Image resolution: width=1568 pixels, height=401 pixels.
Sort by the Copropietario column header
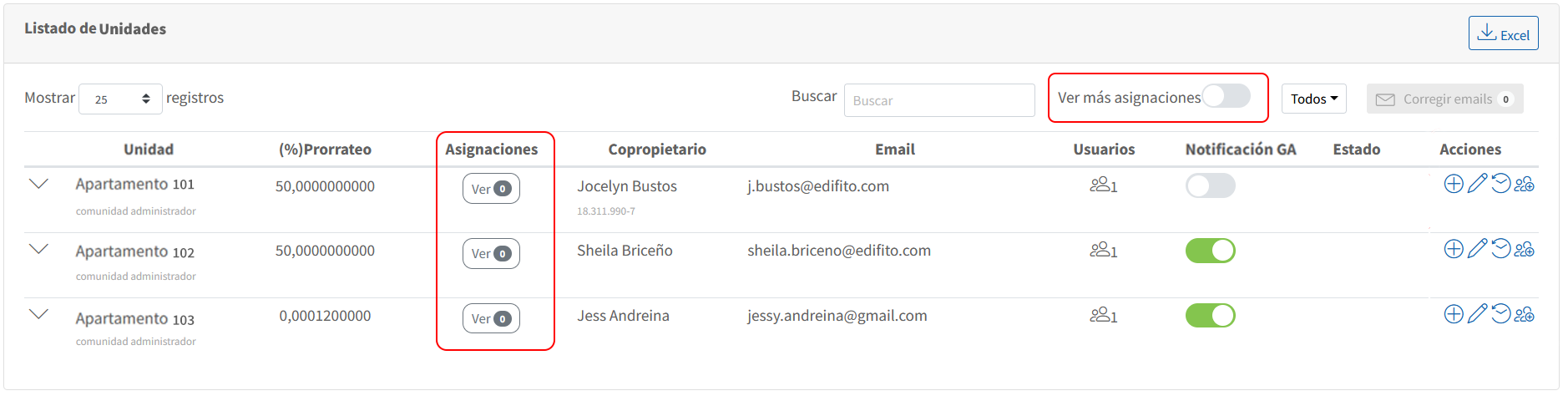point(657,150)
